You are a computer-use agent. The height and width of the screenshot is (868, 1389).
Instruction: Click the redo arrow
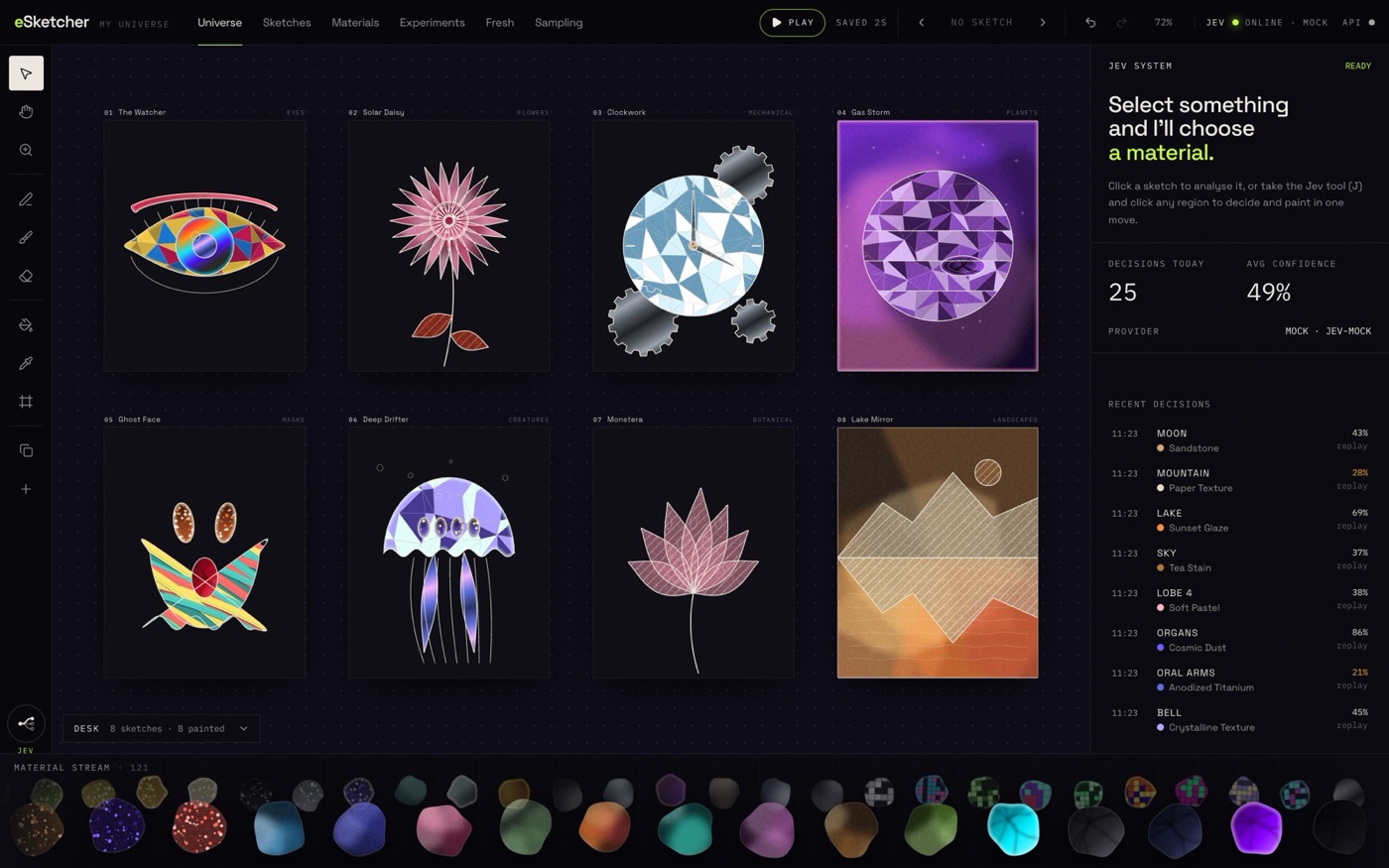click(x=1122, y=22)
